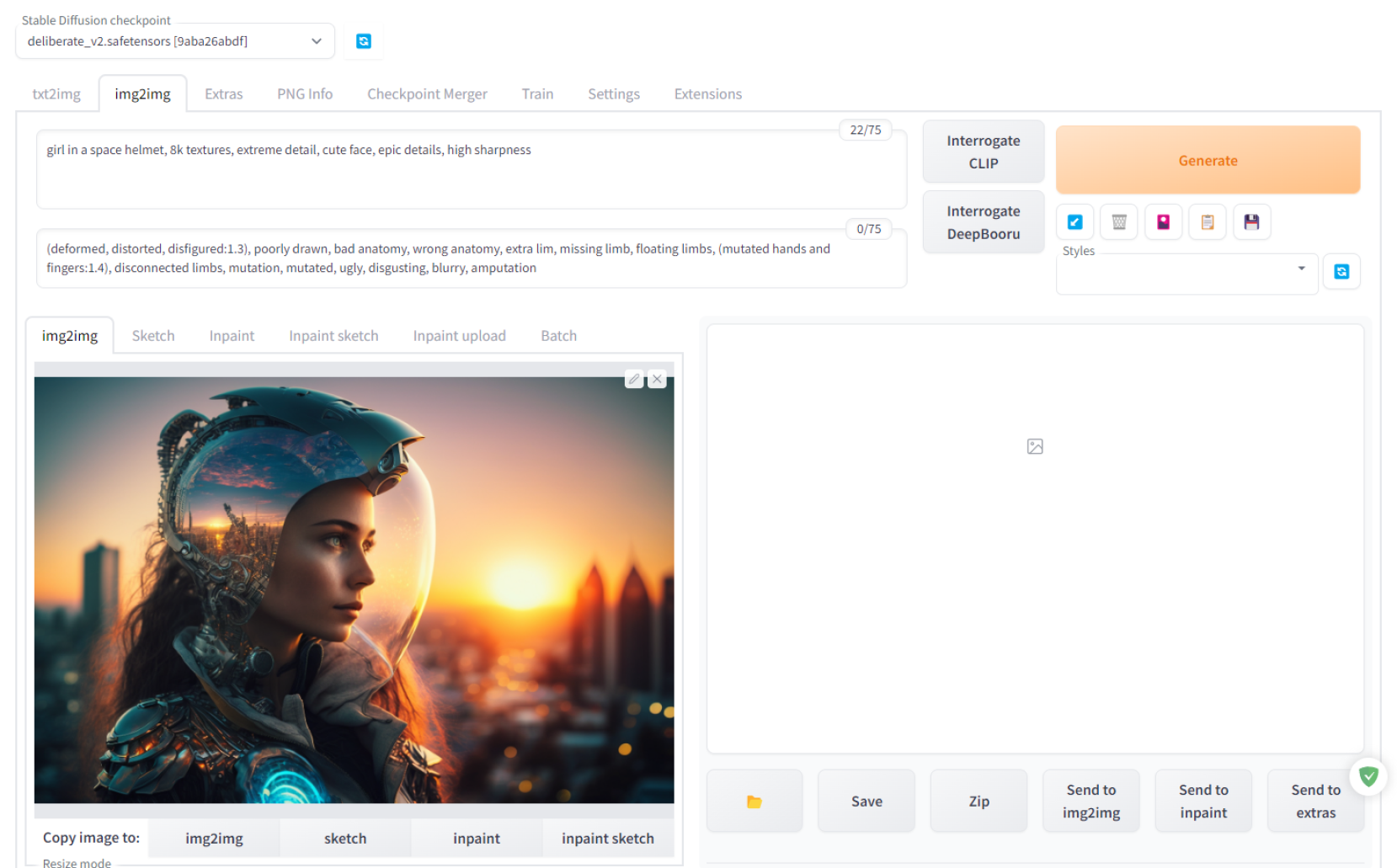Edit the input image with the pencil icon
The image size is (1397, 868).
(x=634, y=379)
